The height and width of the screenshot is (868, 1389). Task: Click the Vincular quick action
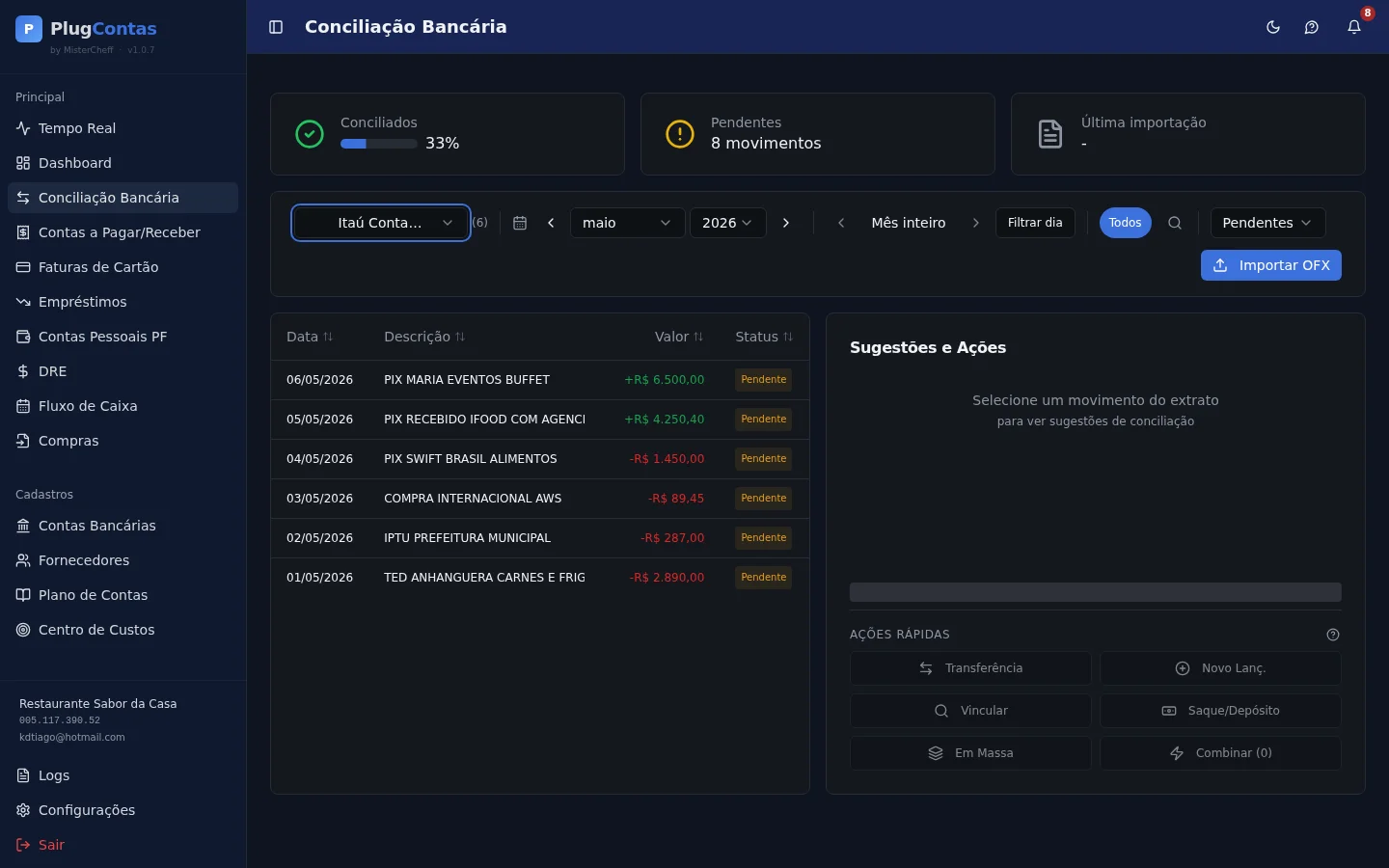coord(970,711)
